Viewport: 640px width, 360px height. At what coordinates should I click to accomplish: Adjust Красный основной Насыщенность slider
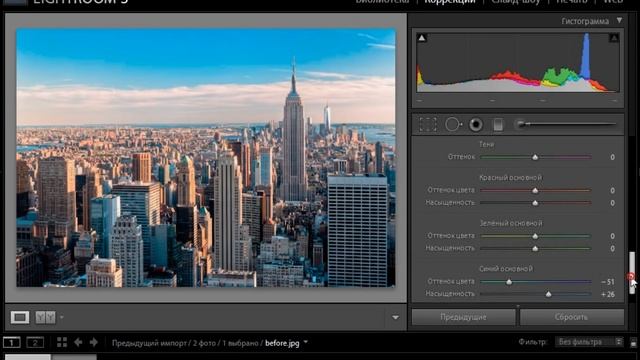[x=535, y=203]
